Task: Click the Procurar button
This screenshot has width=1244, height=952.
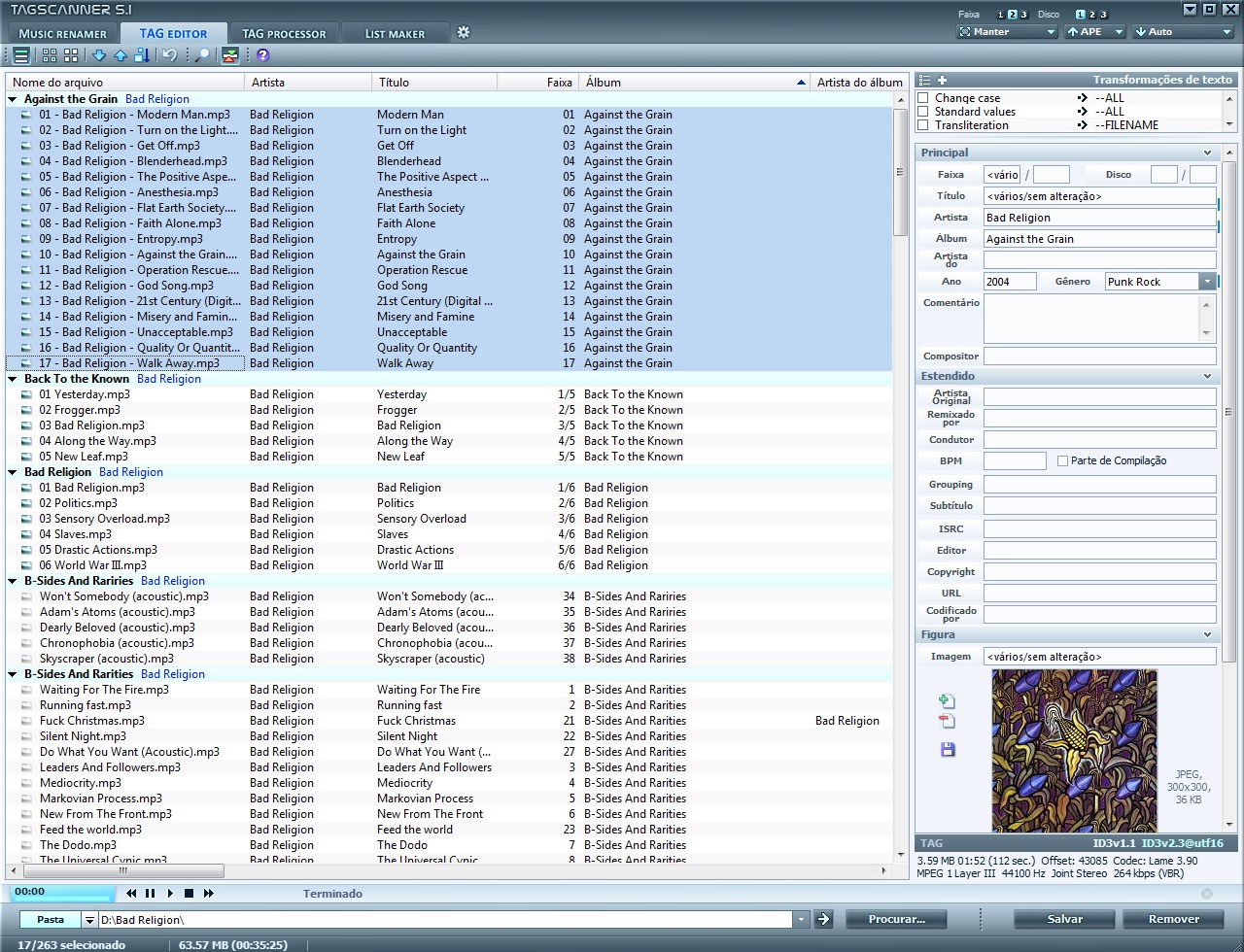Action: 895,919
